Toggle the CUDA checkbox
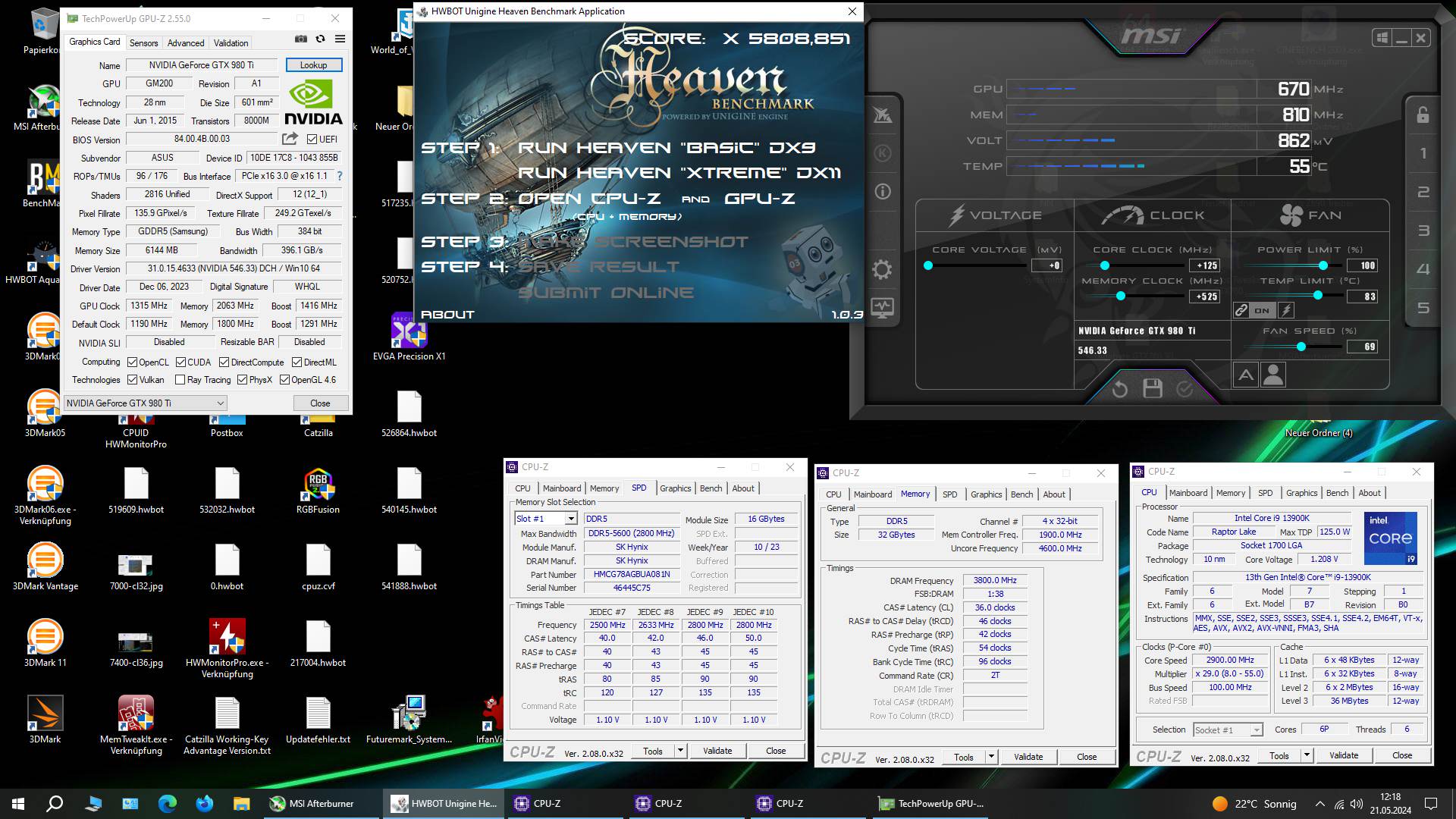 tap(180, 362)
